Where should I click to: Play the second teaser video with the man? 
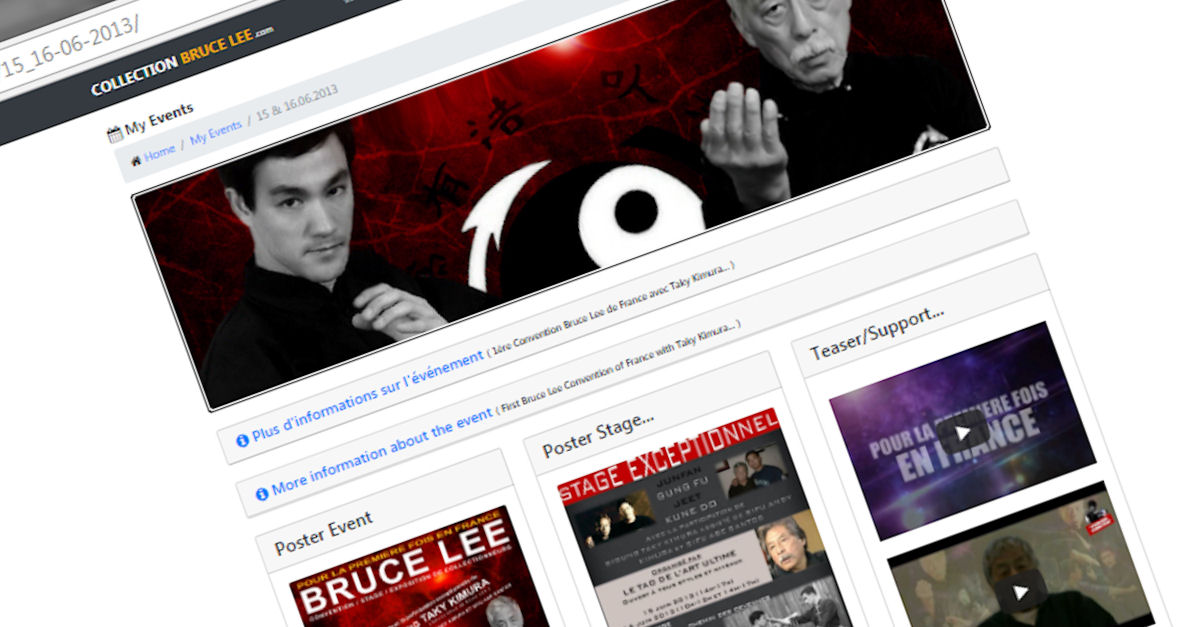1019,591
